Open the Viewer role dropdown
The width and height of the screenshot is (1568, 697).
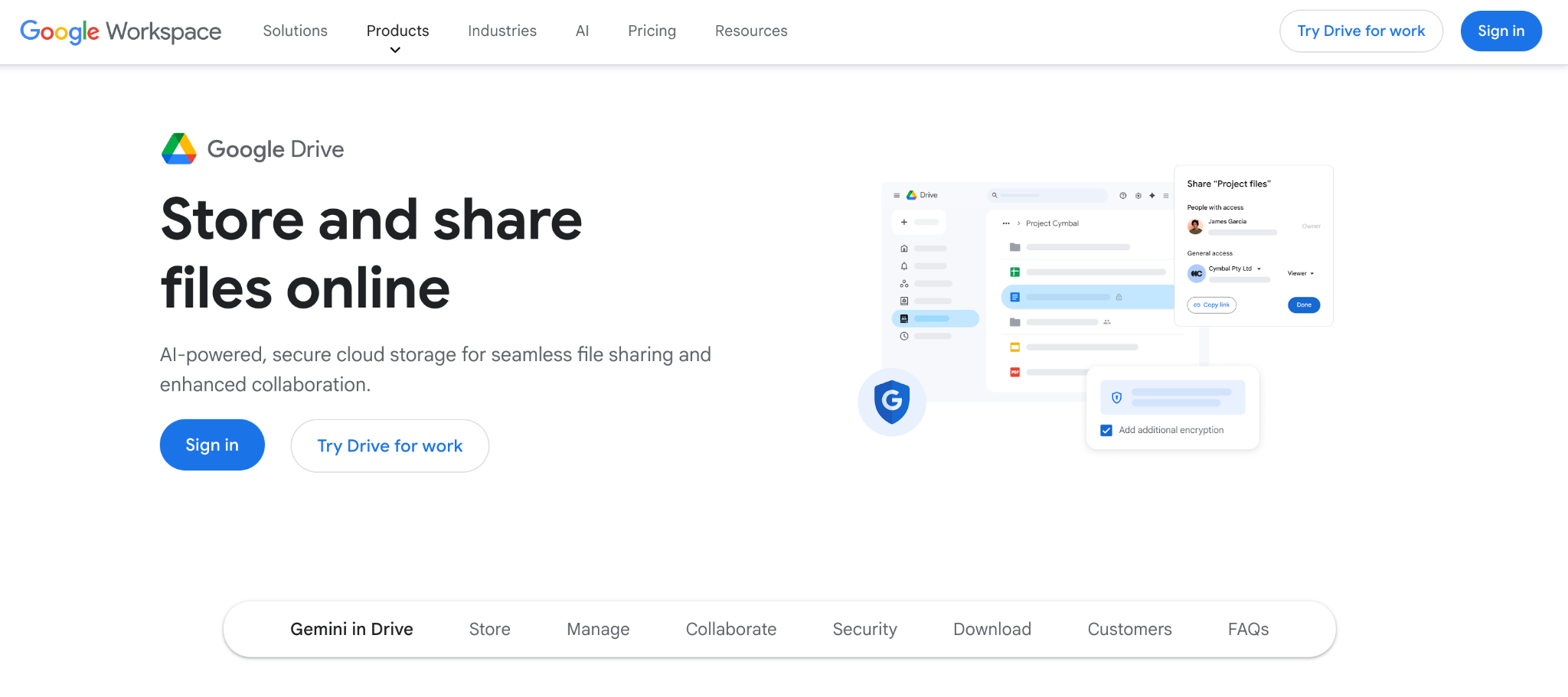(x=1301, y=273)
